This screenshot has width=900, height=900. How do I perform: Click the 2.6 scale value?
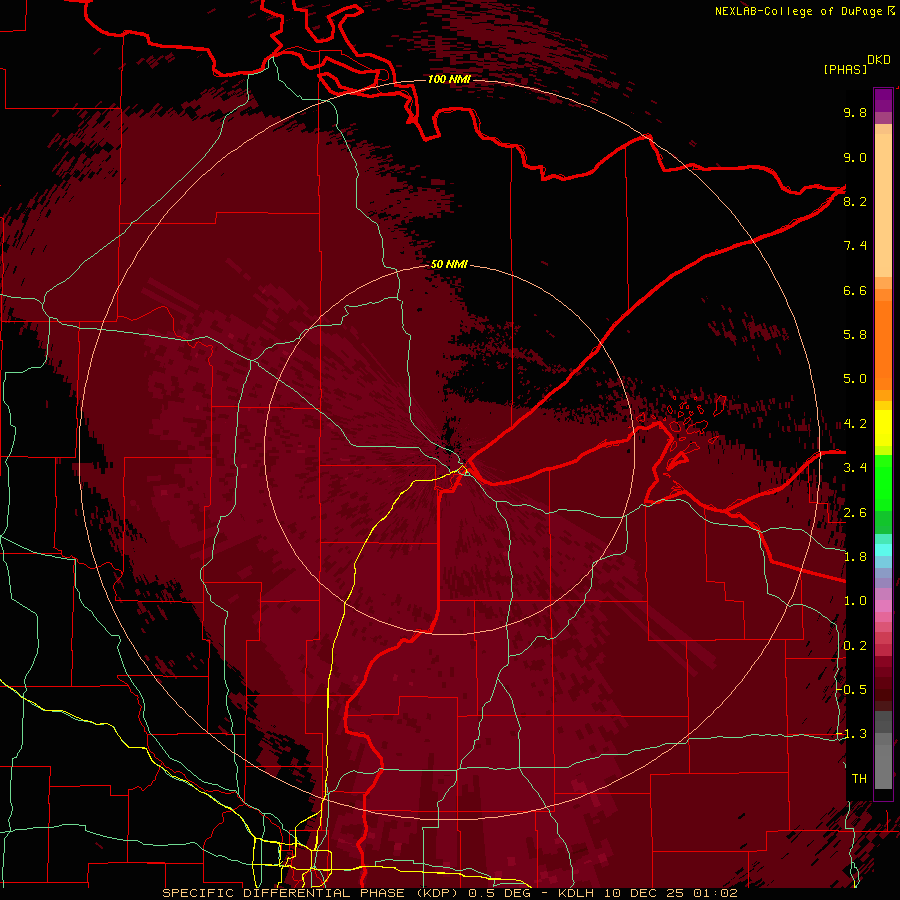(x=855, y=513)
